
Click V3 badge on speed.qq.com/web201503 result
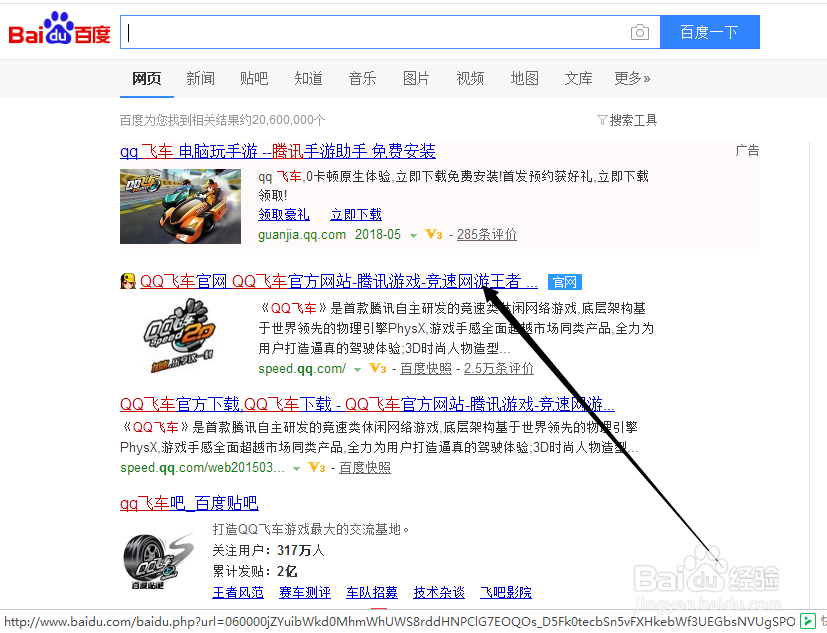[317, 467]
